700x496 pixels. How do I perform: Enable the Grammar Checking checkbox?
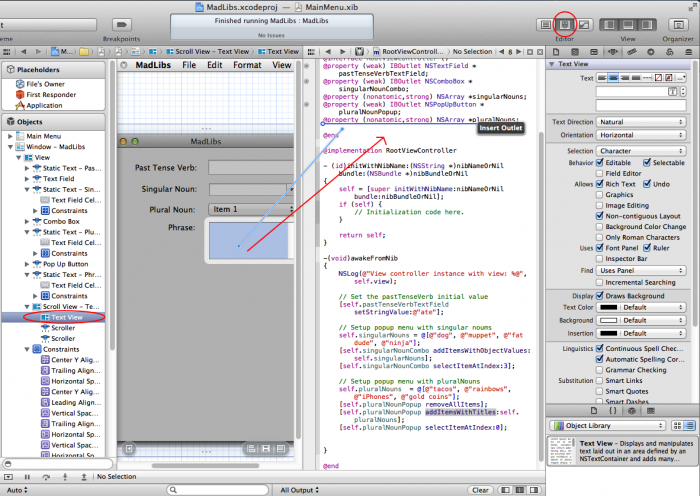[600, 370]
